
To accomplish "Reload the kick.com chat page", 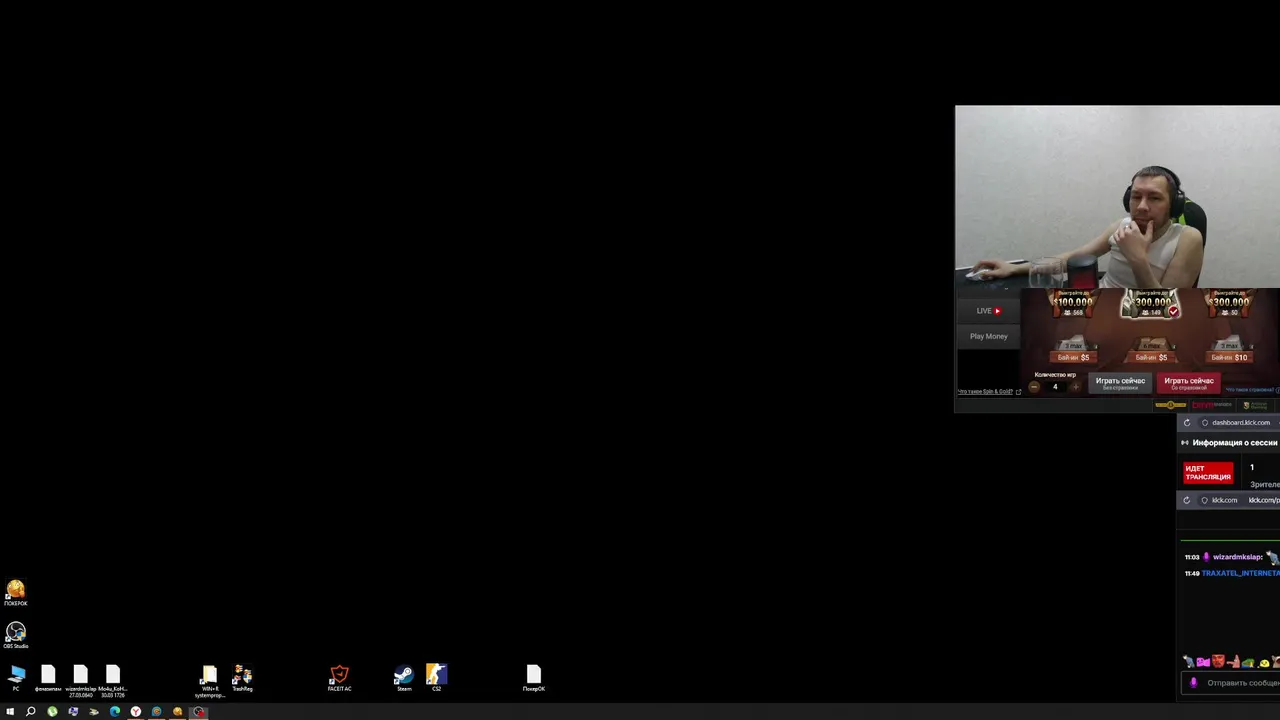I will [1187, 500].
